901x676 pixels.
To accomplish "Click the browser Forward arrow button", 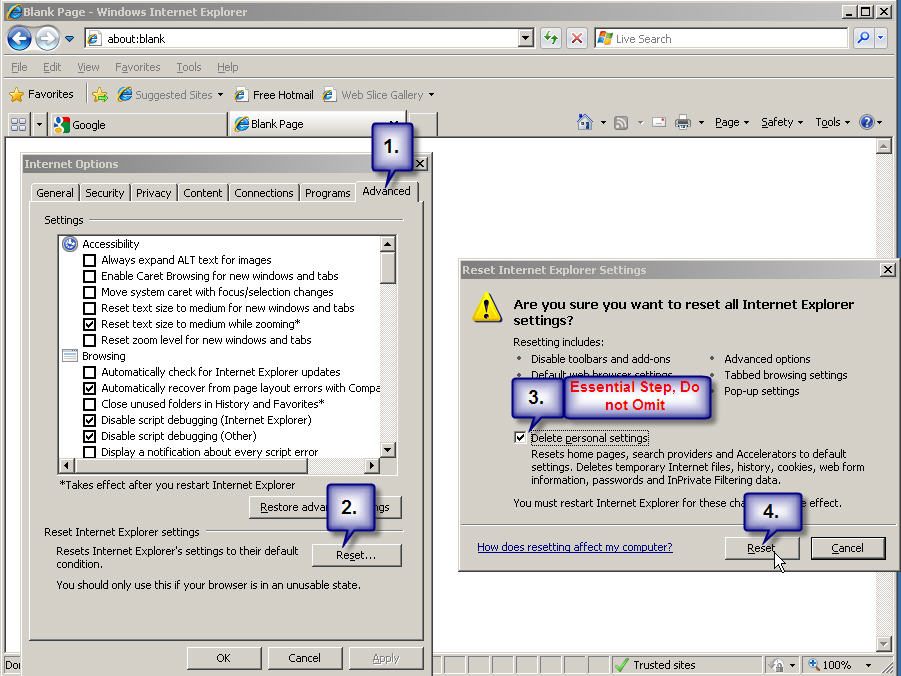I will click(47, 39).
